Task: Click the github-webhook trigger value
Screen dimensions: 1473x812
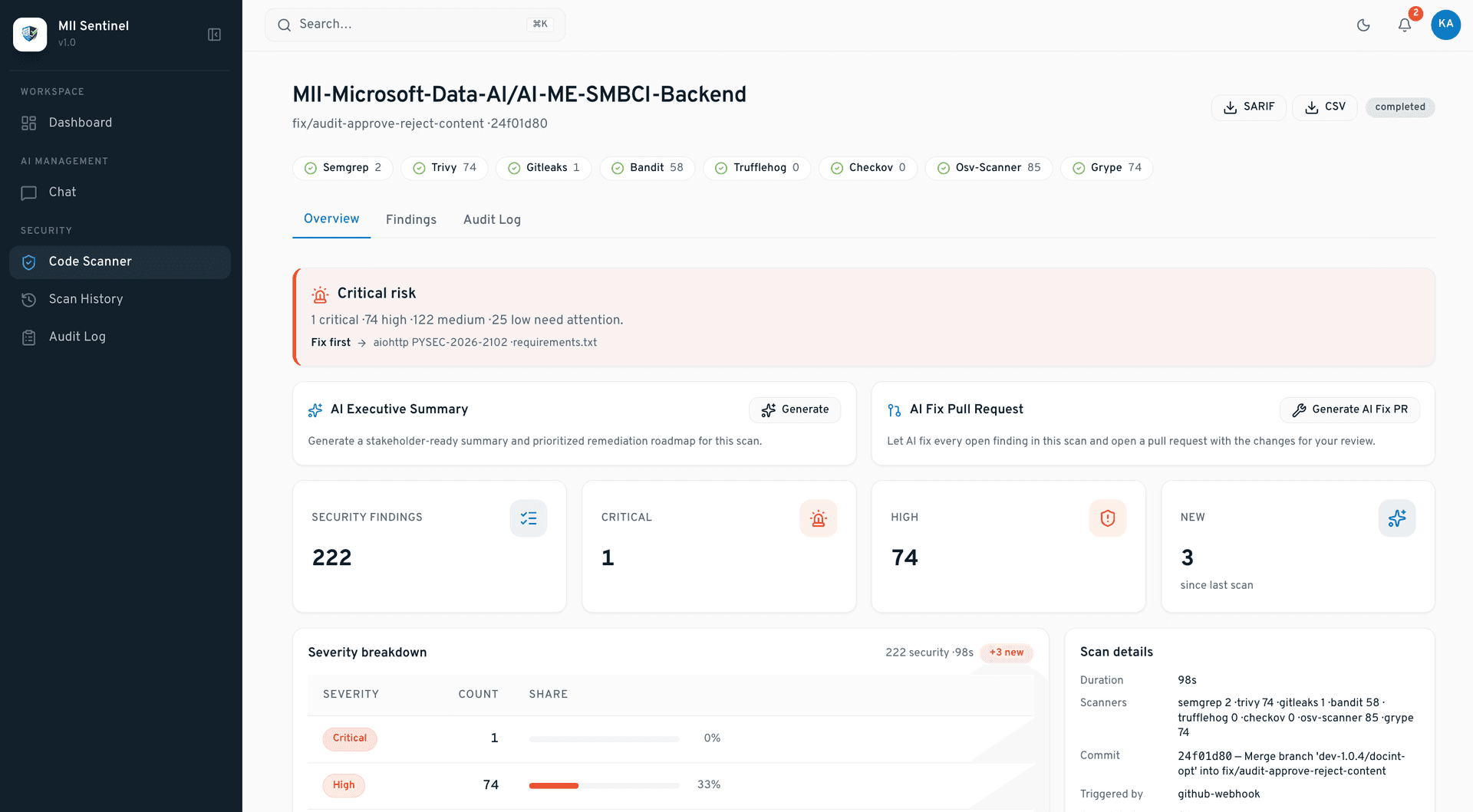Action: coord(1218,794)
